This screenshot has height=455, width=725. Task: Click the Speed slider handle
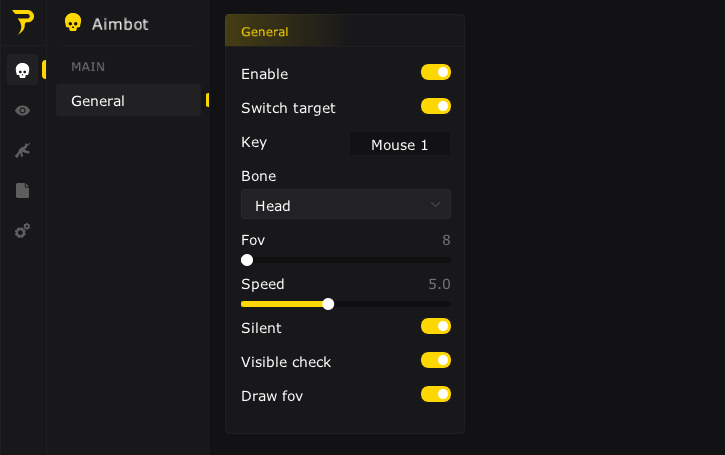tap(328, 304)
